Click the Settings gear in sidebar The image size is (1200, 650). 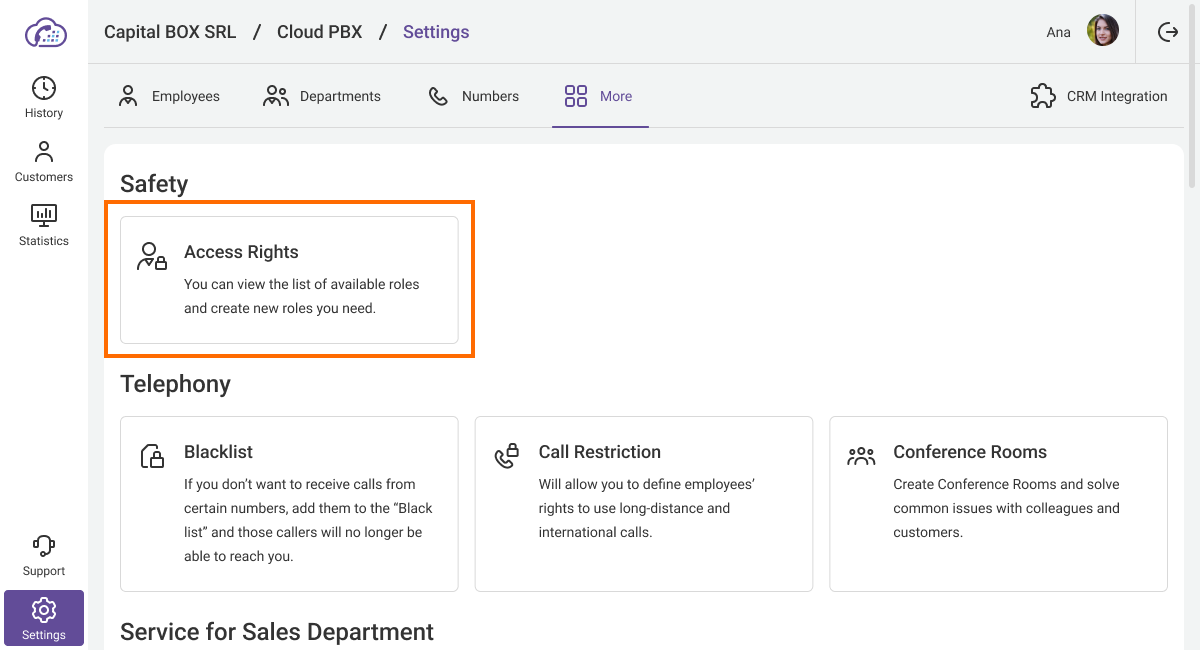(x=44, y=617)
